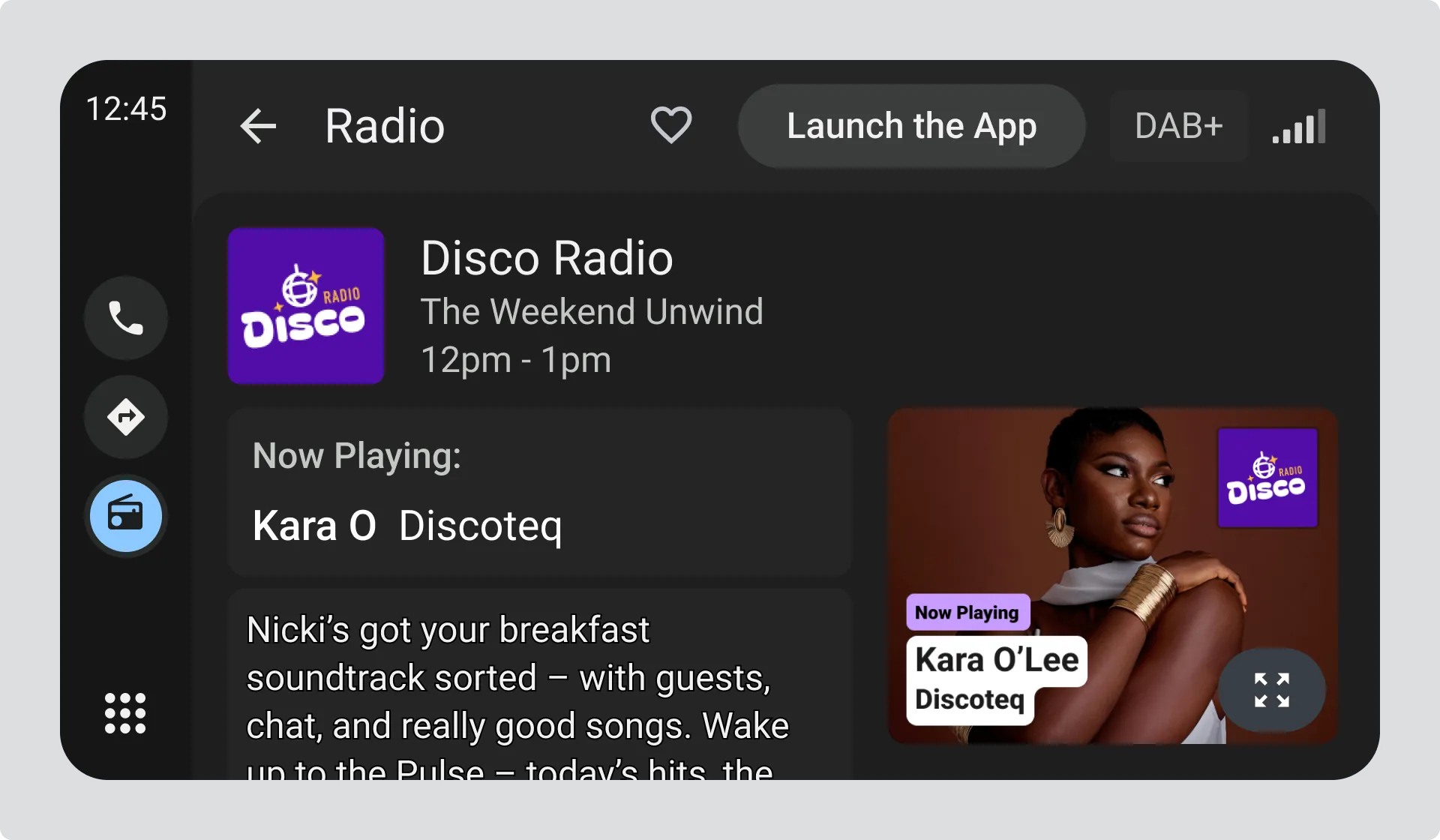
Task: Go back using the arrow icon
Action: 259,126
